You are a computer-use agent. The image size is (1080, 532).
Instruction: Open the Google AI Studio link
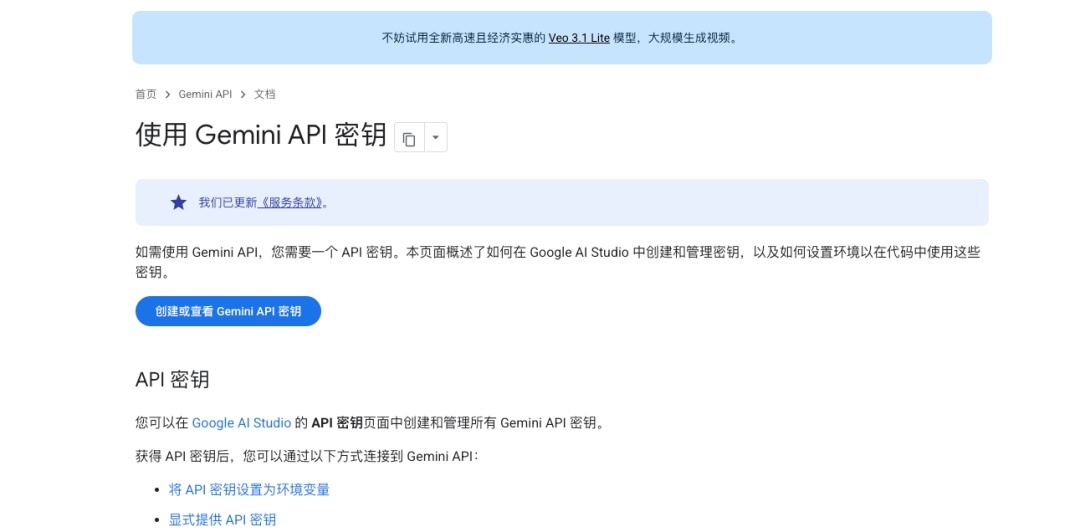click(241, 422)
